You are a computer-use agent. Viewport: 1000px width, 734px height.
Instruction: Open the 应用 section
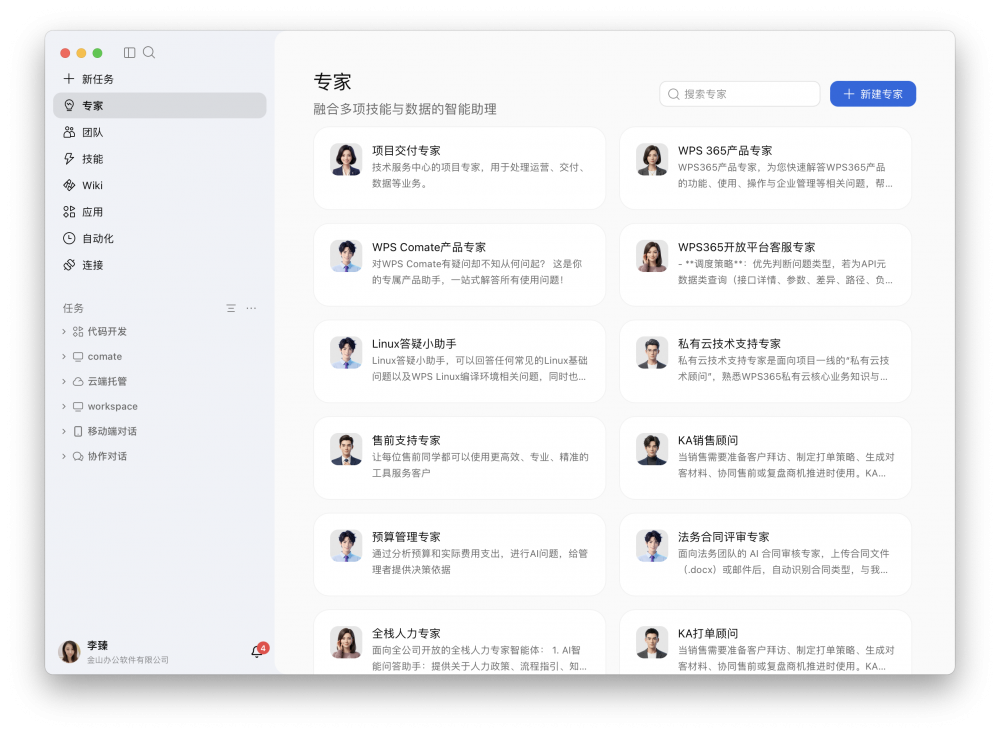coord(159,212)
